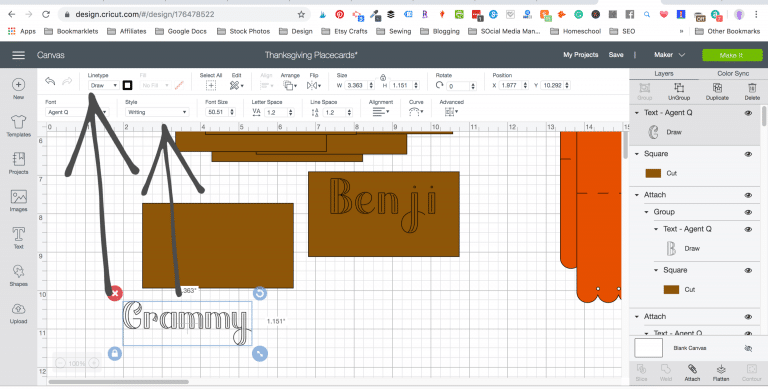
Task: Bookmark this page with the star icon
Action: pos(301,15)
